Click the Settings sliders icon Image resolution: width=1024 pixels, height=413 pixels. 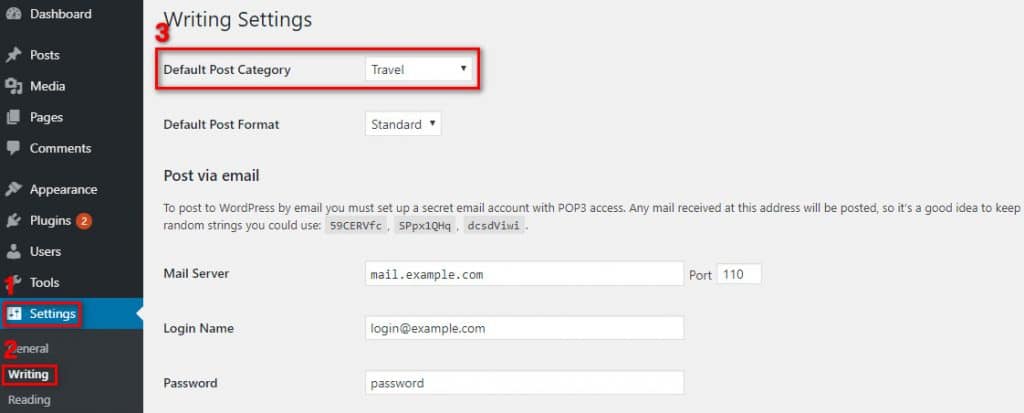point(14,314)
